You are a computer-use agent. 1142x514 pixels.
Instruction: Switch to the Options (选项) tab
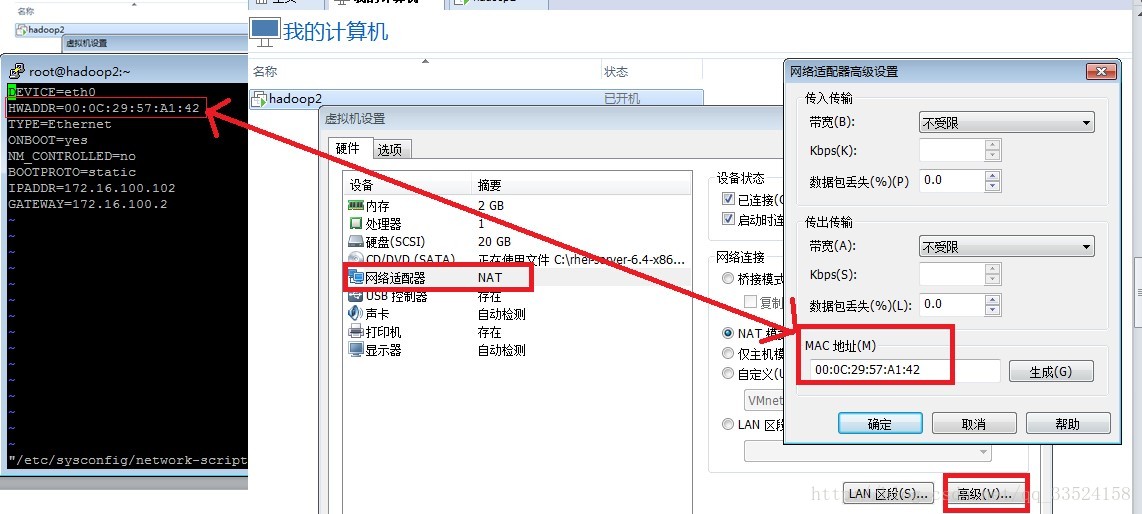coord(390,149)
